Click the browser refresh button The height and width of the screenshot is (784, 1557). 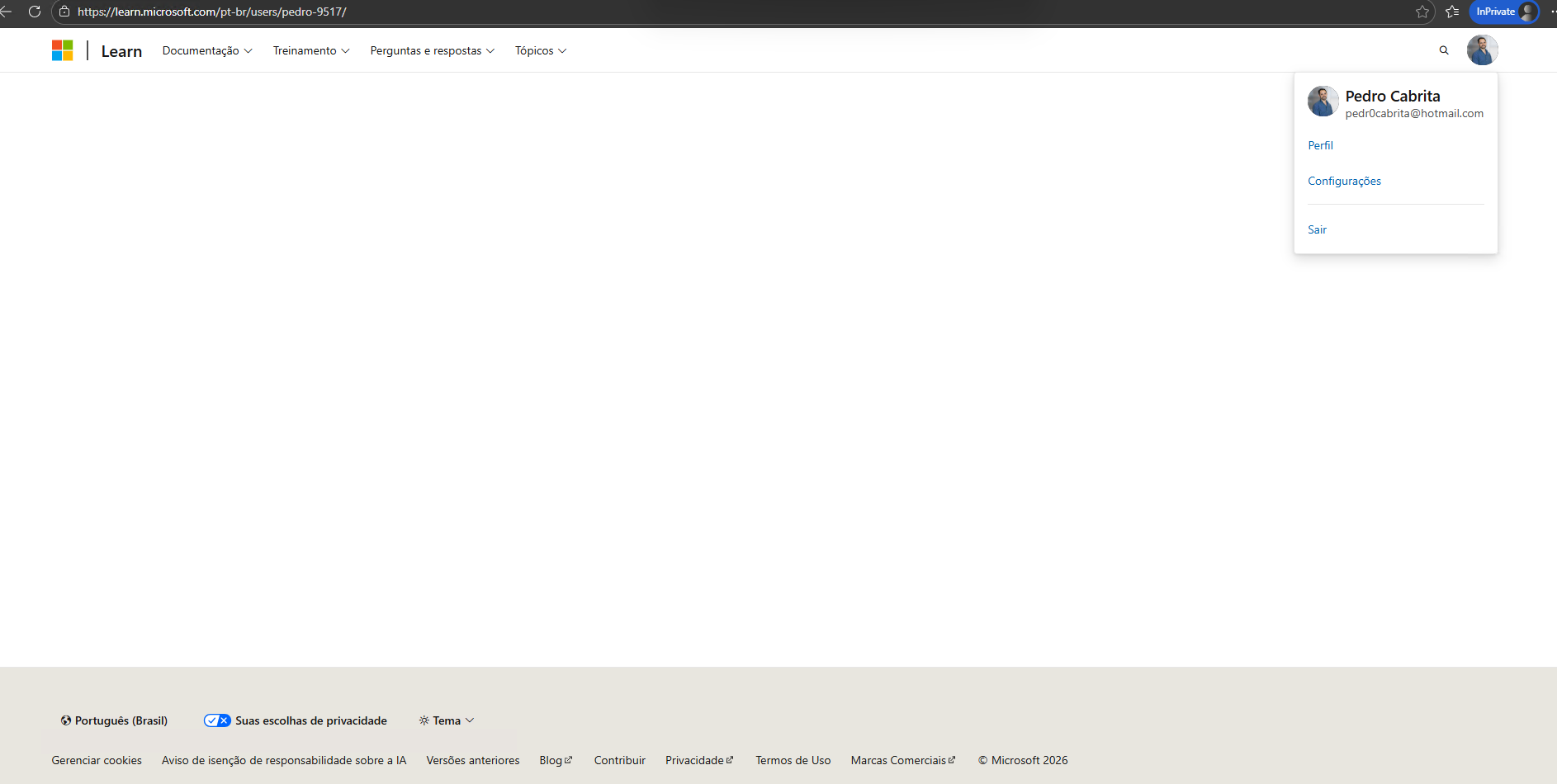(x=35, y=12)
